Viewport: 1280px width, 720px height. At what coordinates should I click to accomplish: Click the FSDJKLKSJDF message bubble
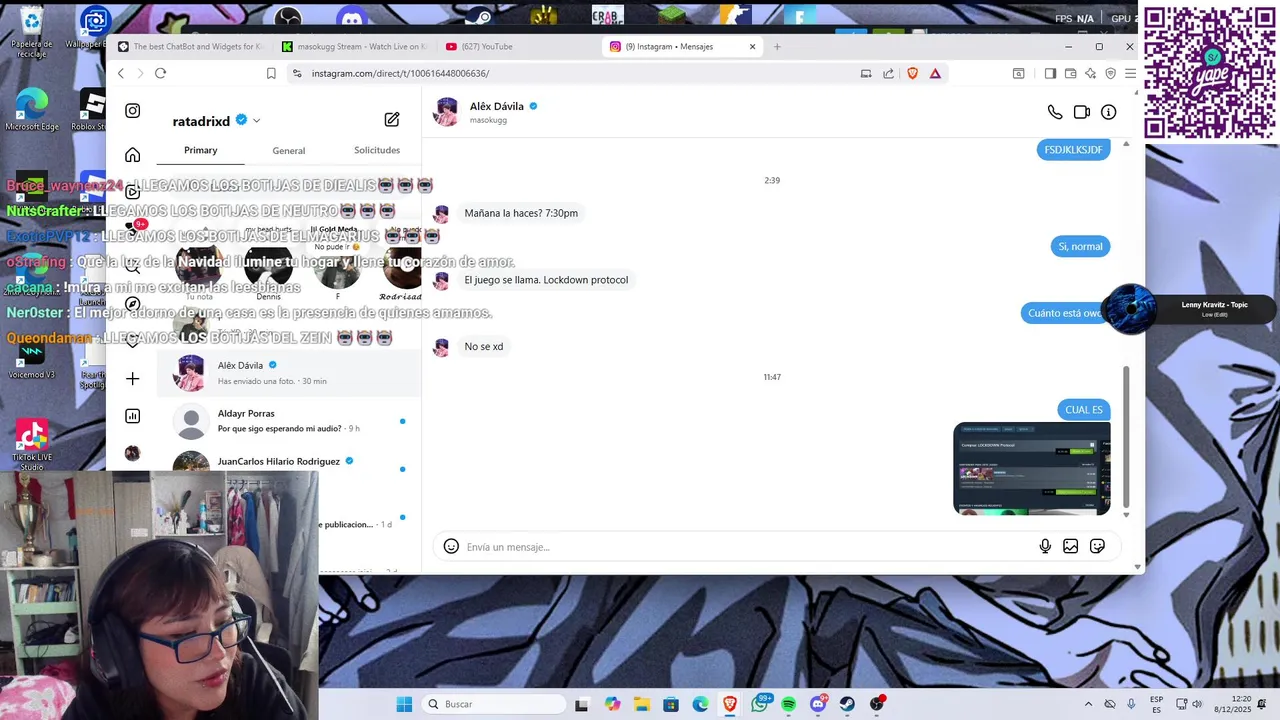click(x=1073, y=149)
